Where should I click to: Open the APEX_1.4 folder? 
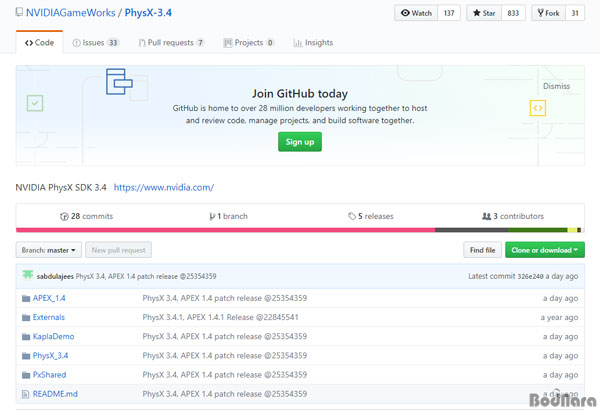(49, 298)
